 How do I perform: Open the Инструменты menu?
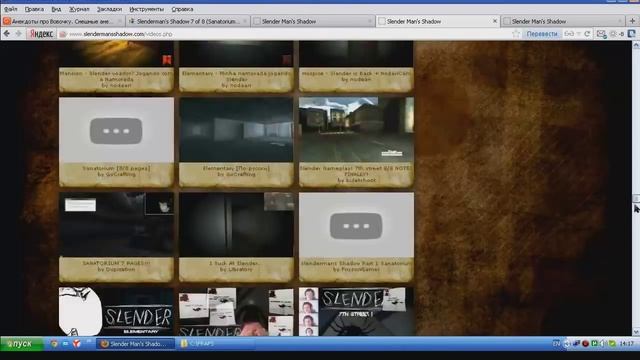(x=147, y=9)
